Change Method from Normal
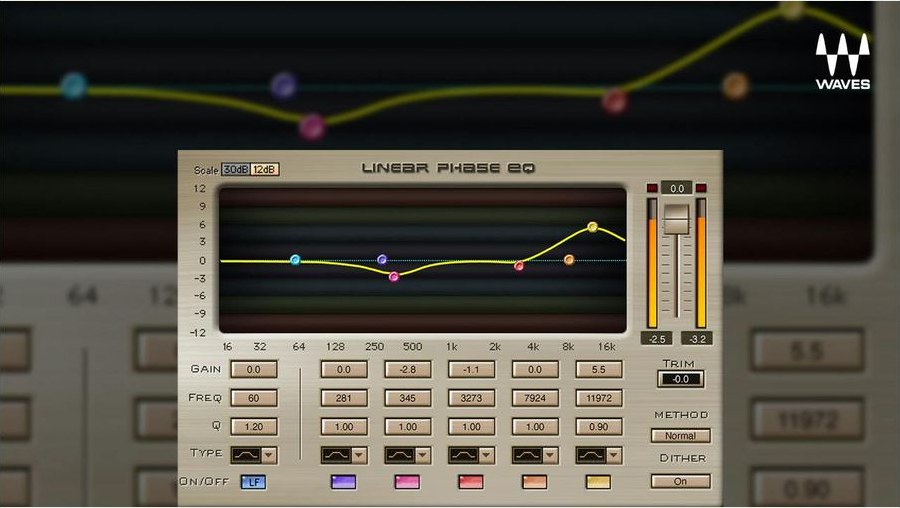 tap(680, 436)
